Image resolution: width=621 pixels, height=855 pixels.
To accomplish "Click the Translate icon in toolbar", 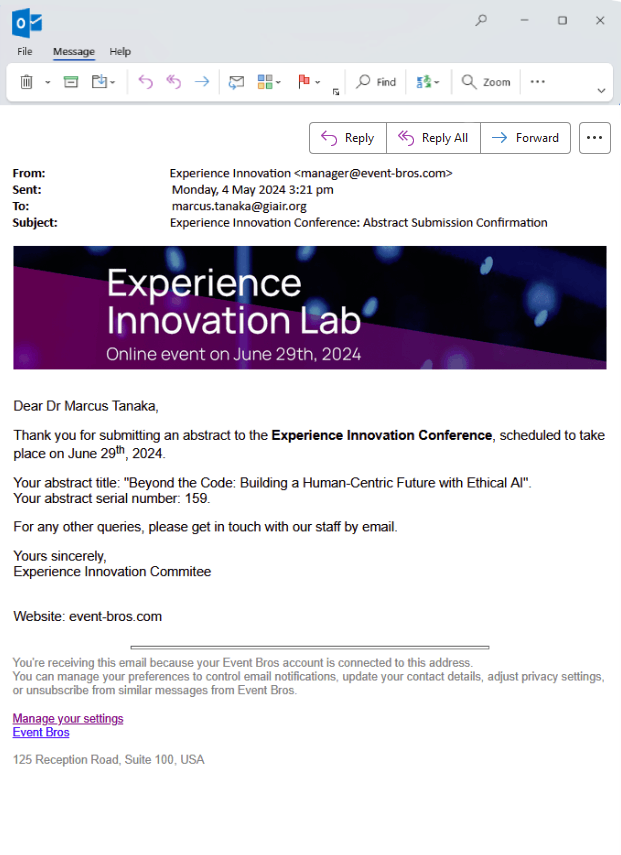I will click(423, 82).
